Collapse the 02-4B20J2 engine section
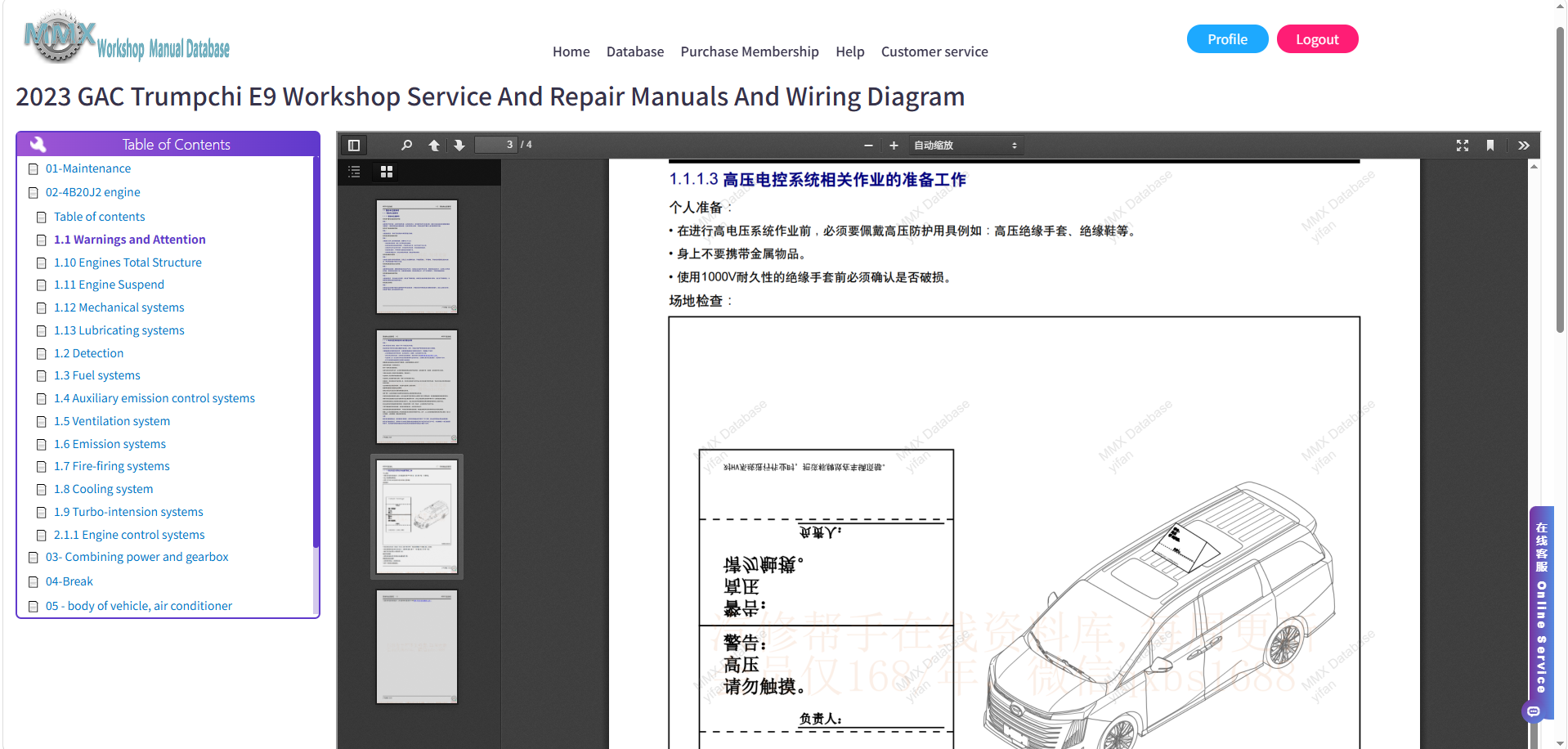 click(92, 192)
